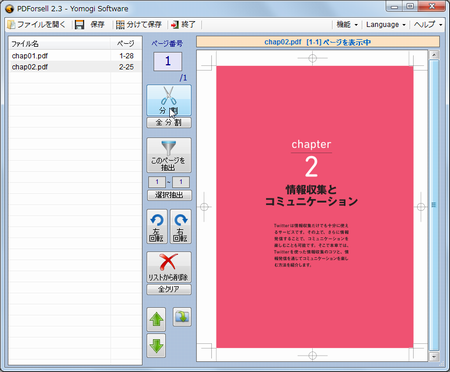Click the blue folder swap icon button
The image size is (450, 372).
click(x=182, y=317)
